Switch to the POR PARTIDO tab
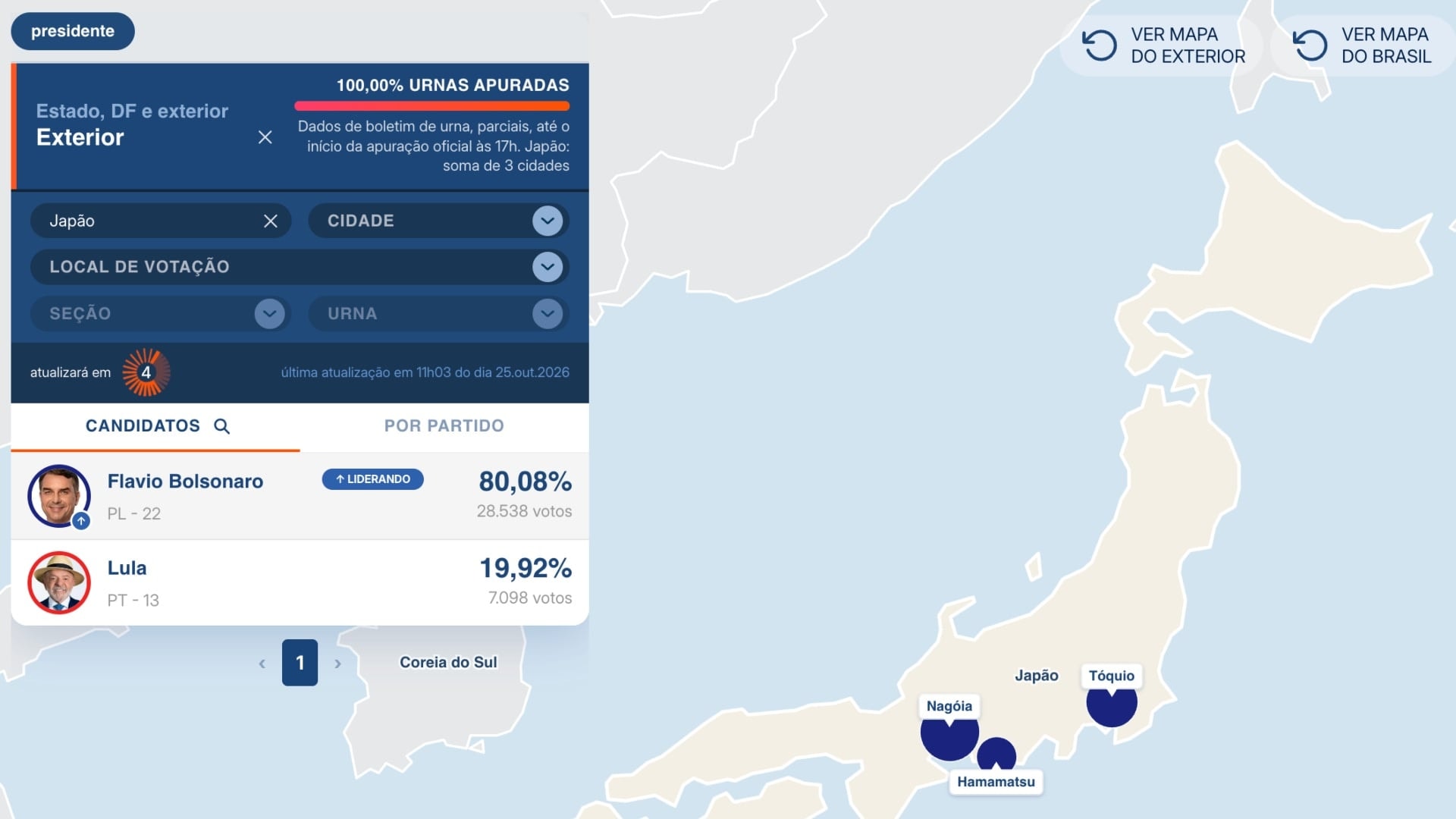Screen dimensions: 1456x819 (444, 426)
